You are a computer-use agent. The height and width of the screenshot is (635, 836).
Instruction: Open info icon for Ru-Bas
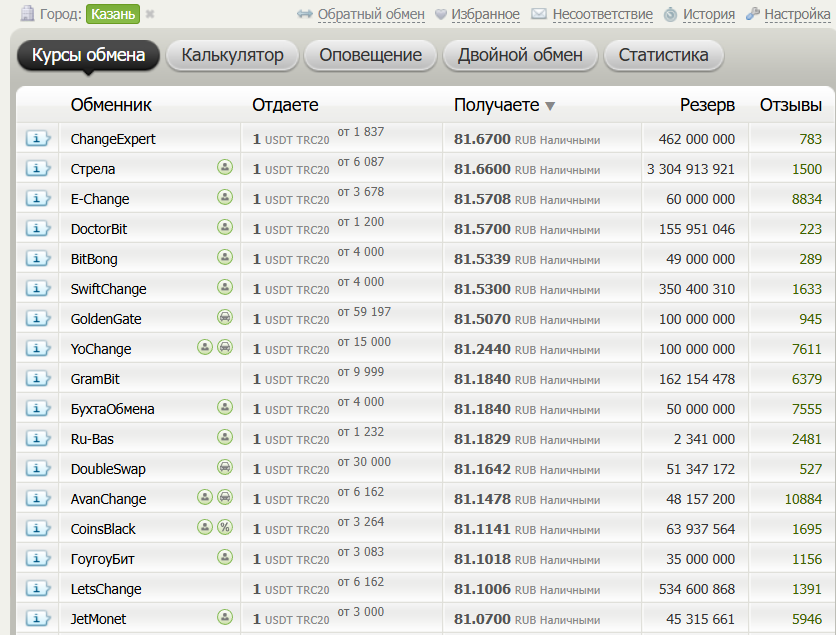[37, 438]
